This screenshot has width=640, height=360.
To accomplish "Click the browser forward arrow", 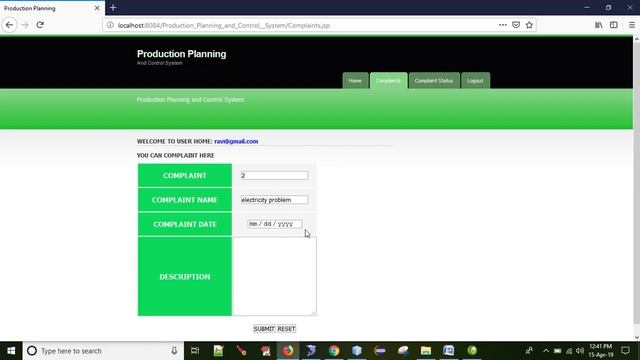I will pos(25,25).
